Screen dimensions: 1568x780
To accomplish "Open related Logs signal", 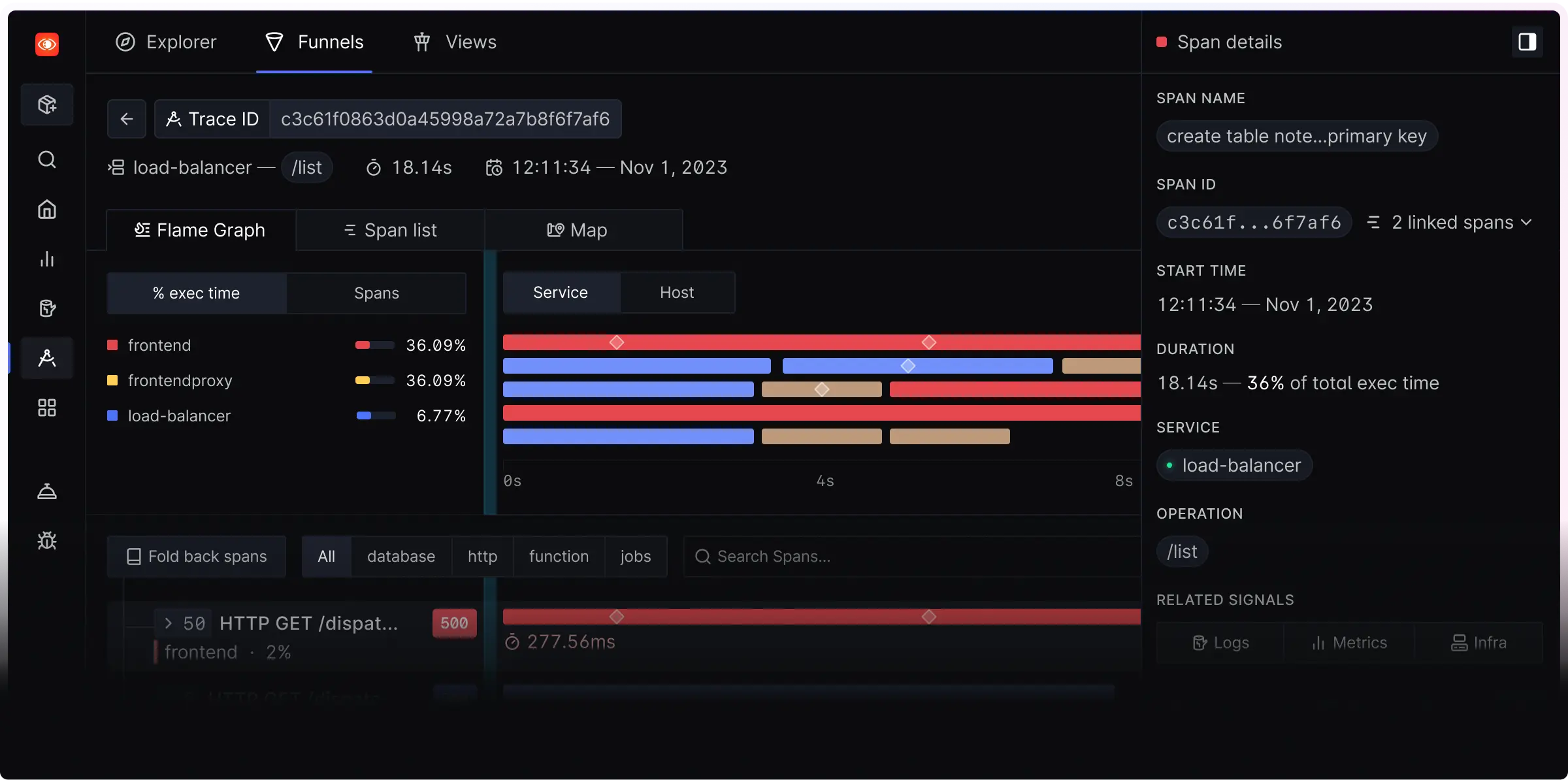I will (x=1220, y=643).
